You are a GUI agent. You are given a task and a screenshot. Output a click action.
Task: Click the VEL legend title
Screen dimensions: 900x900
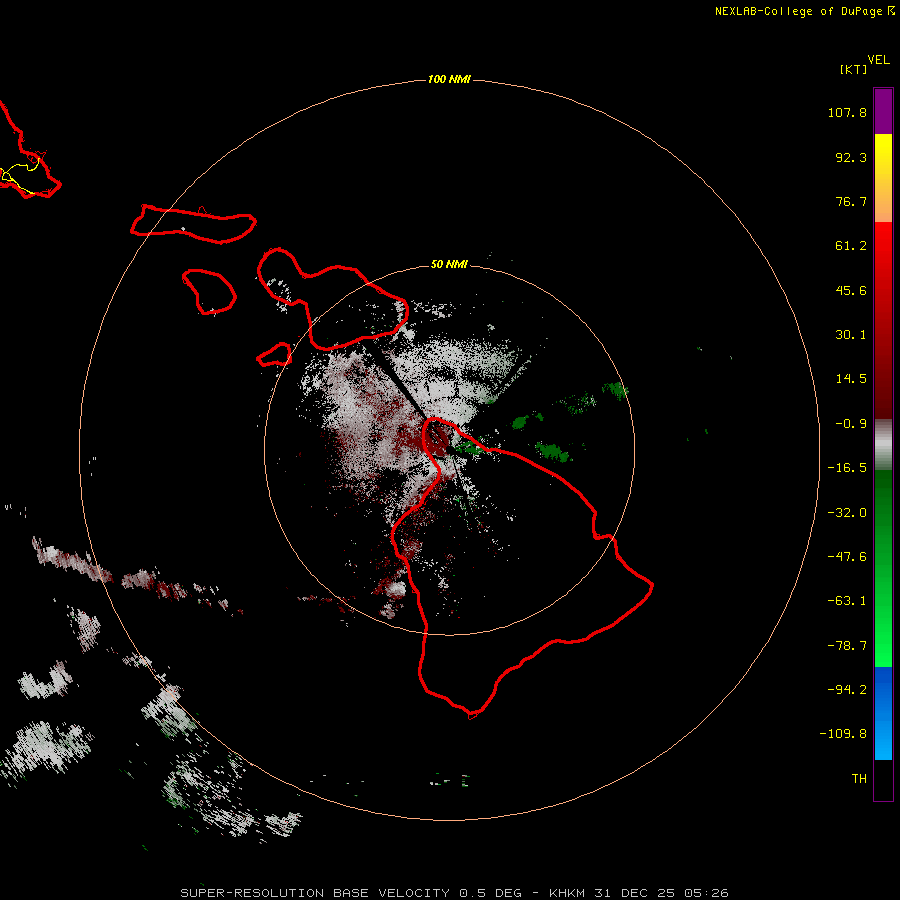878,60
